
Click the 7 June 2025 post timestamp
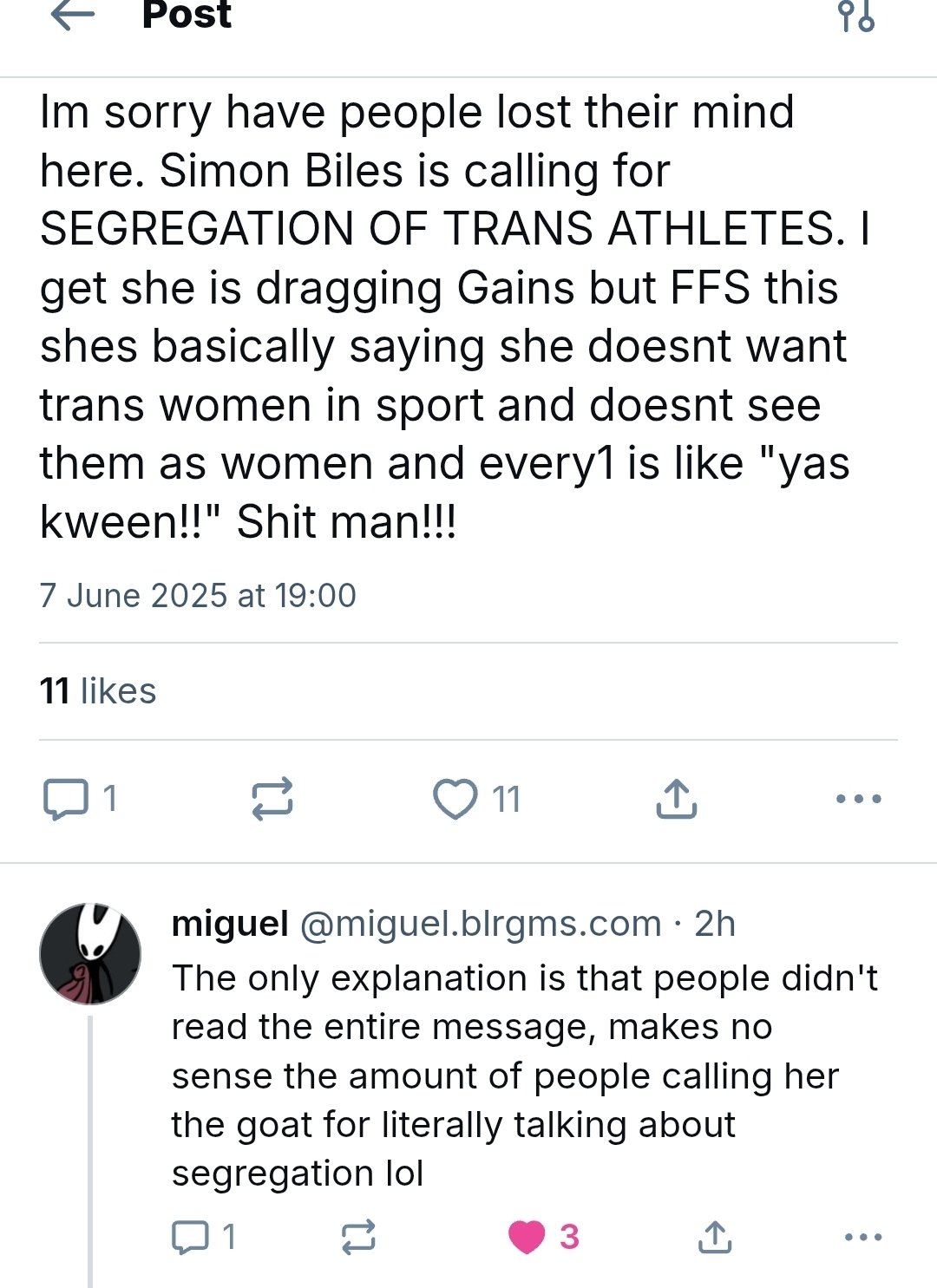(x=198, y=596)
